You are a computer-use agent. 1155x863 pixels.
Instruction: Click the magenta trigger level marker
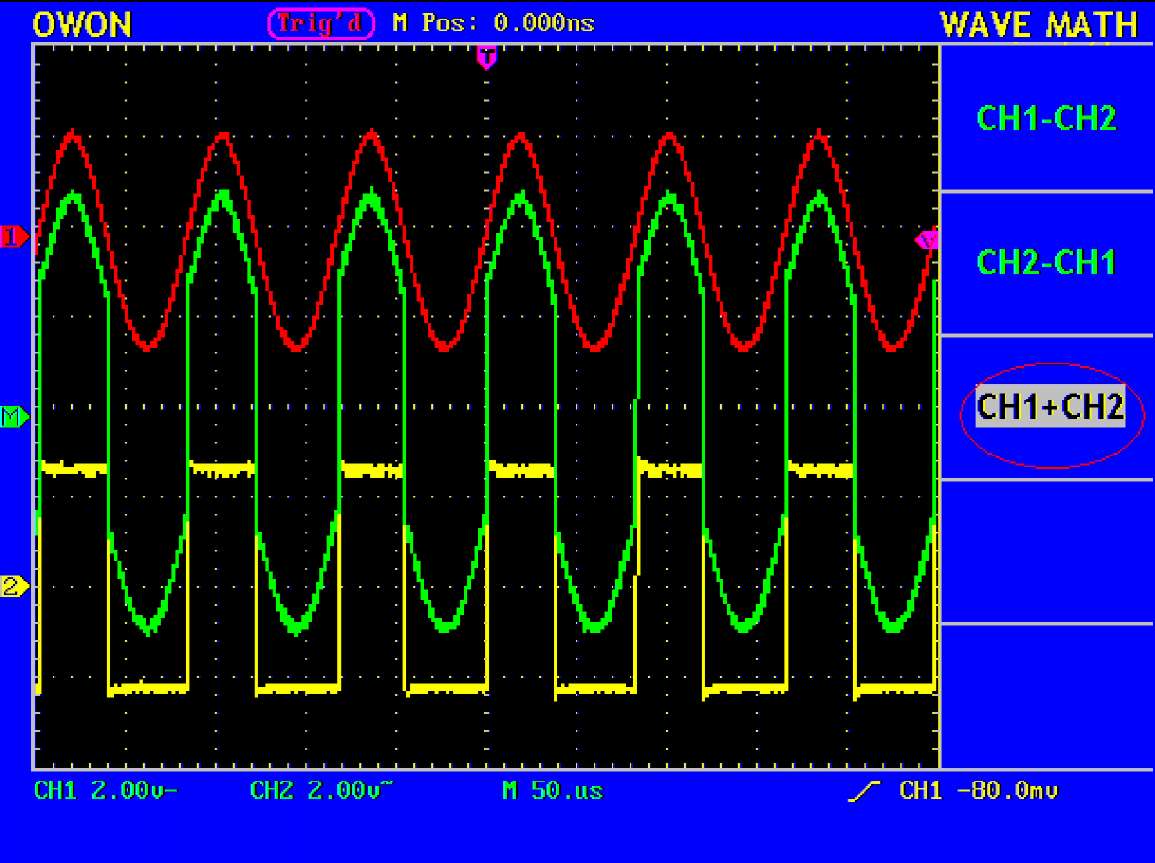(x=927, y=240)
